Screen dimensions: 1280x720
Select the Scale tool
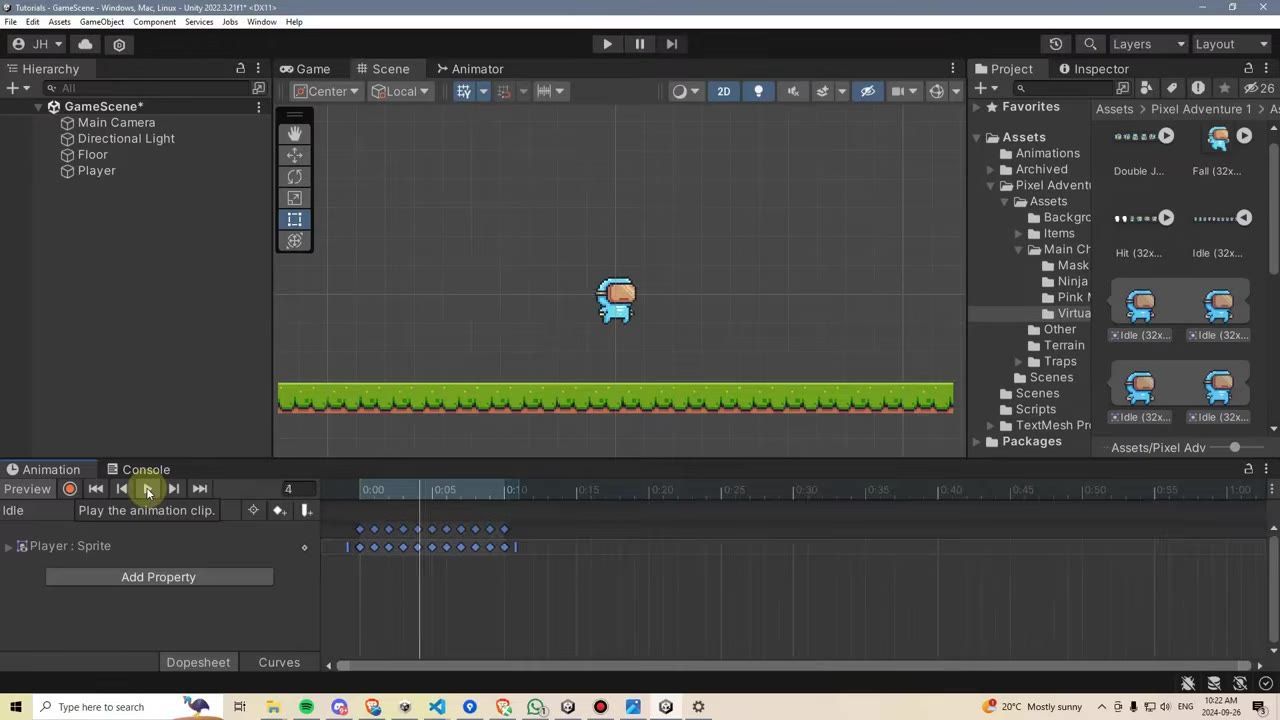click(294, 198)
